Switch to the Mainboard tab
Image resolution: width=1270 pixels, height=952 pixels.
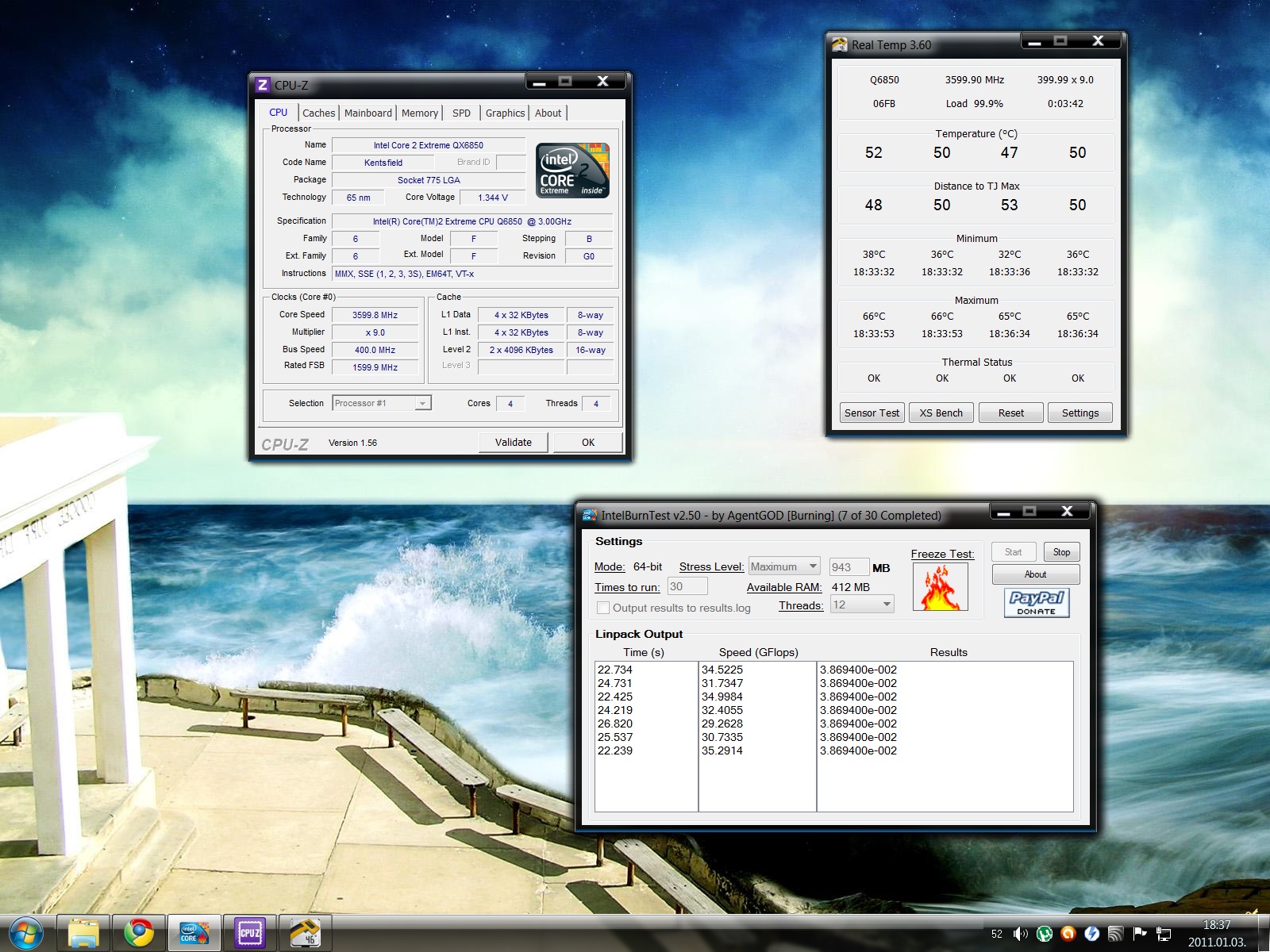[368, 113]
